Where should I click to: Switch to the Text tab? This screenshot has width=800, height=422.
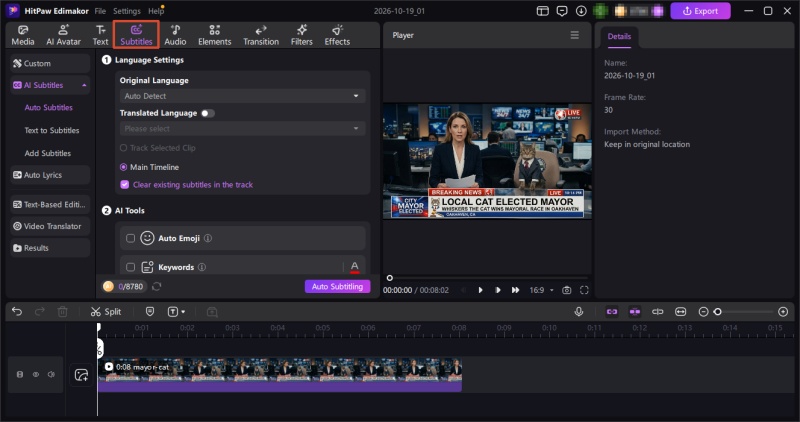[x=101, y=35]
